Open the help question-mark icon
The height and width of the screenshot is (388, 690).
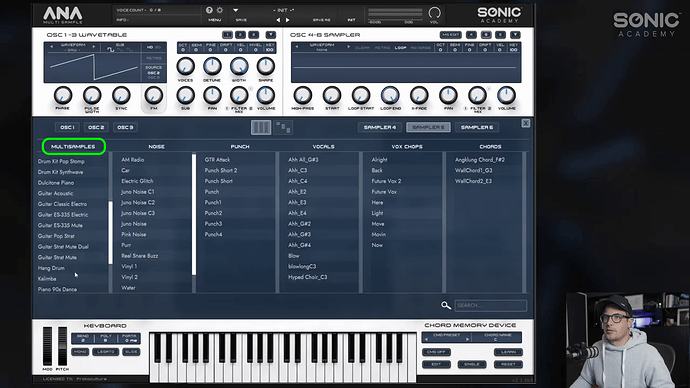point(209,10)
